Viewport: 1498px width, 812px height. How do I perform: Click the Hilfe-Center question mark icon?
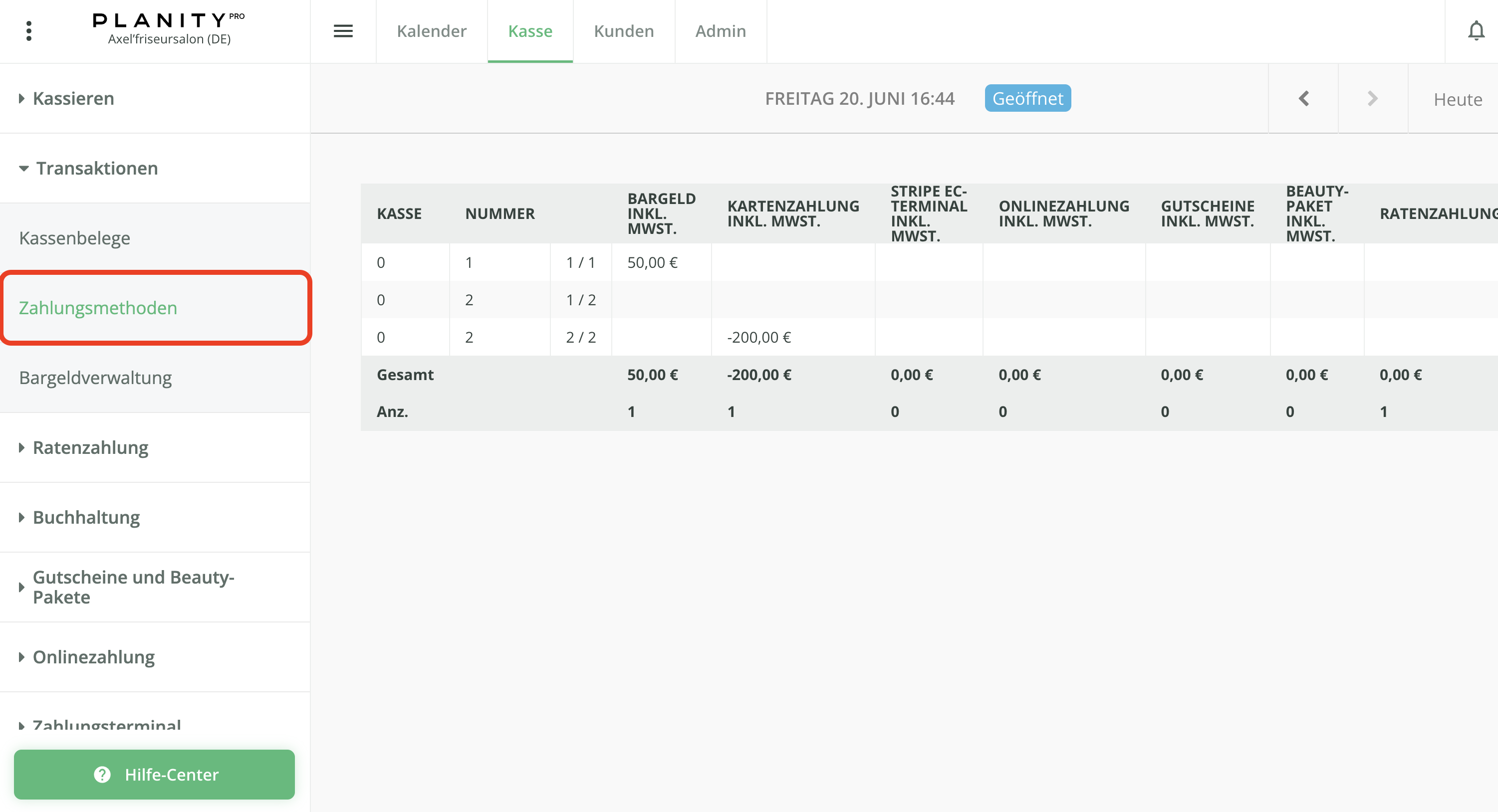point(102,774)
